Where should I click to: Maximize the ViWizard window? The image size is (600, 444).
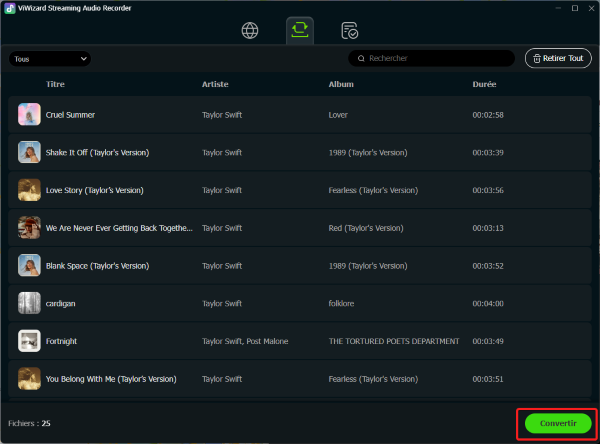coord(575,8)
